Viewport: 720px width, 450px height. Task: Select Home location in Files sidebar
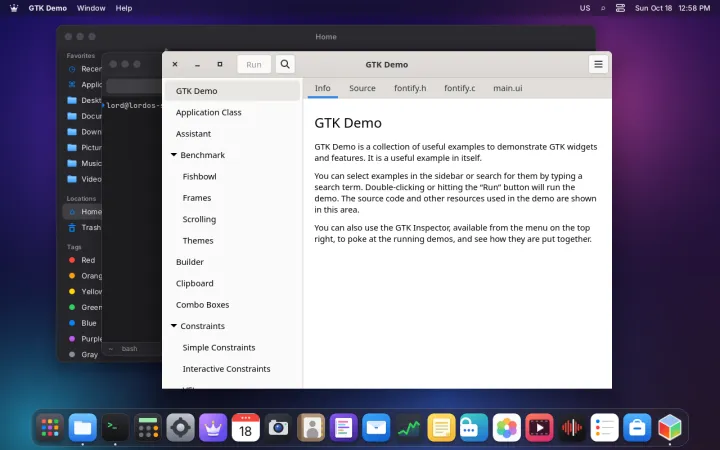(82, 212)
